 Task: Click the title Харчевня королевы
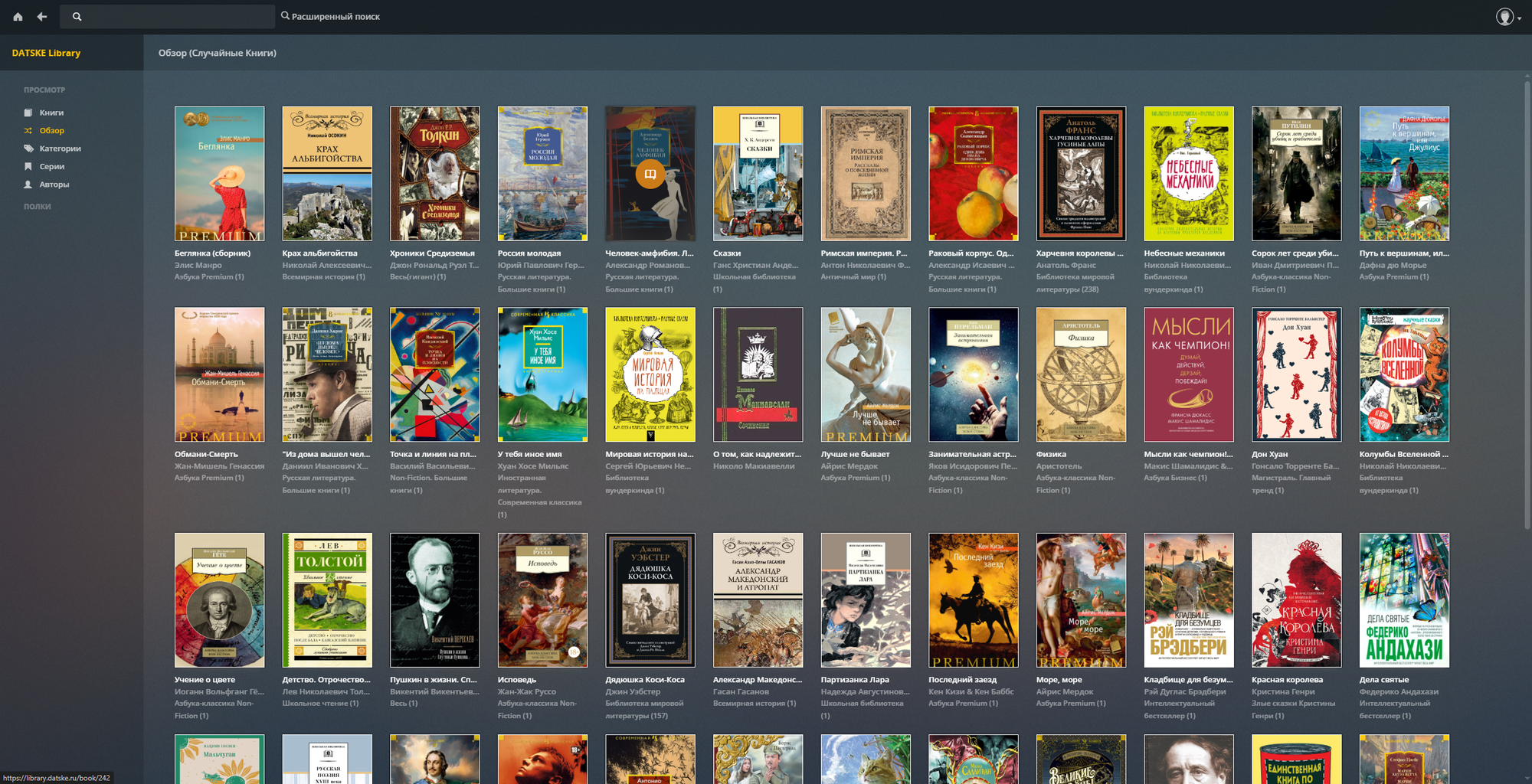(1079, 253)
